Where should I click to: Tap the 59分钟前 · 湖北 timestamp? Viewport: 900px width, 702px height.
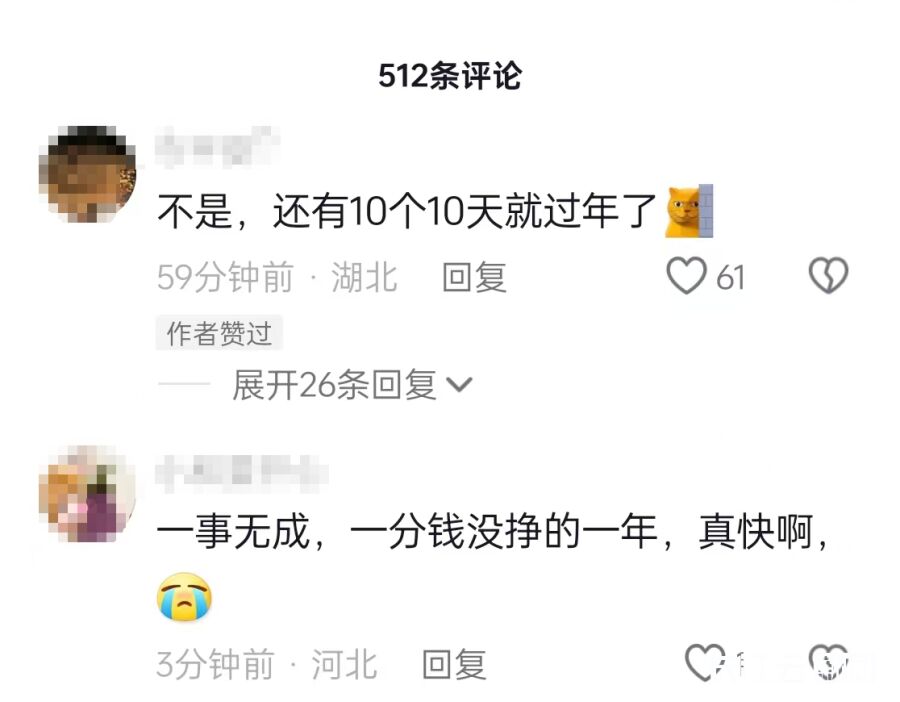(277, 277)
